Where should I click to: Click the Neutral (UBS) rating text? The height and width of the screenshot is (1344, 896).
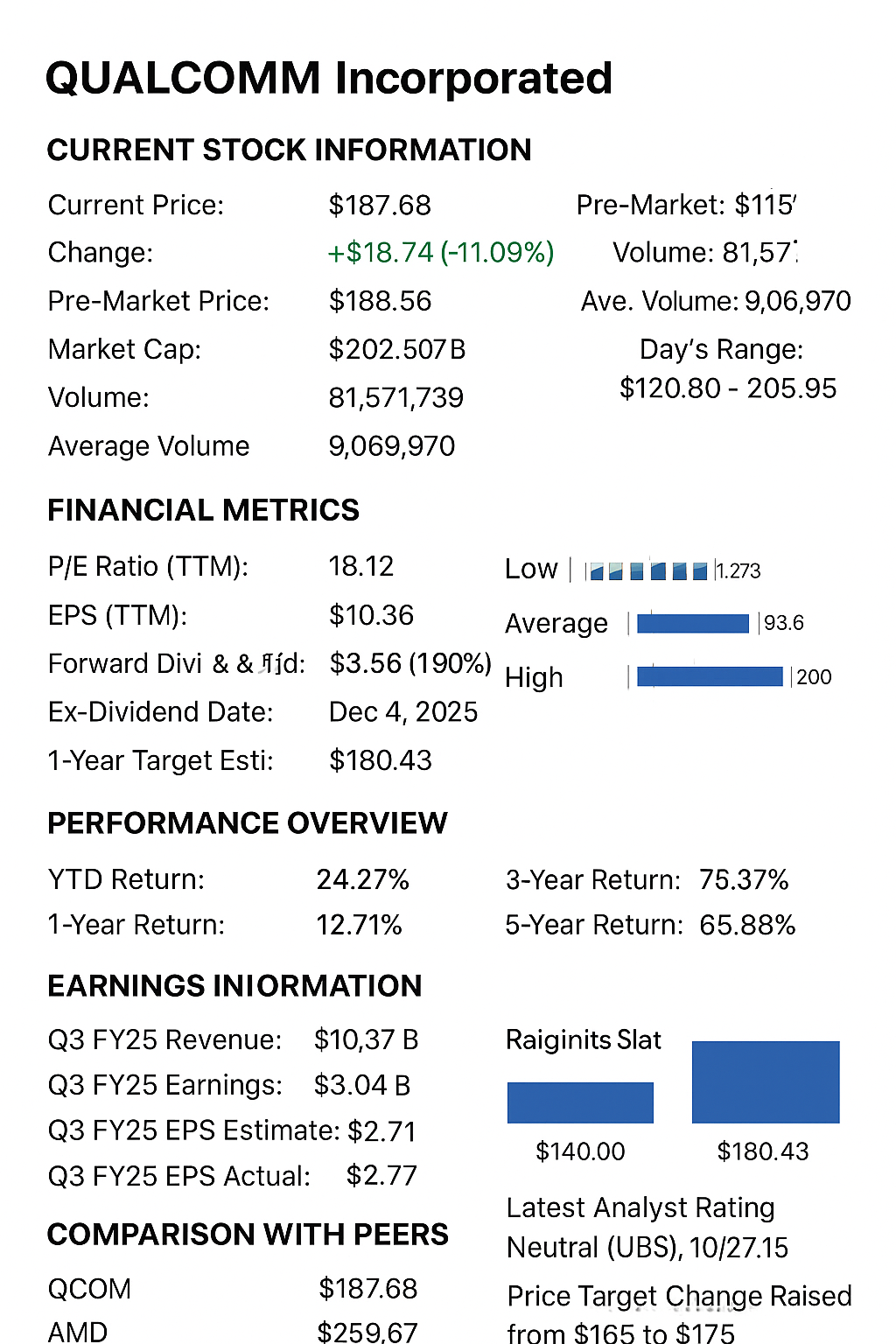point(647,1248)
